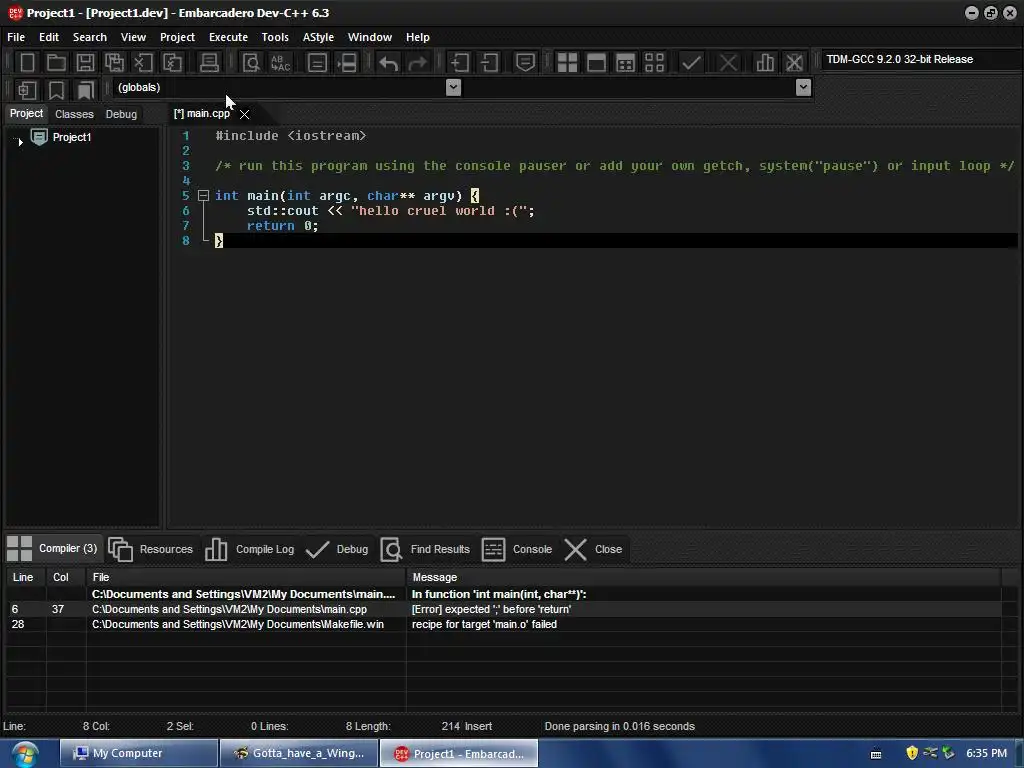Open the File menu
The height and width of the screenshot is (768, 1024).
click(16, 37)
